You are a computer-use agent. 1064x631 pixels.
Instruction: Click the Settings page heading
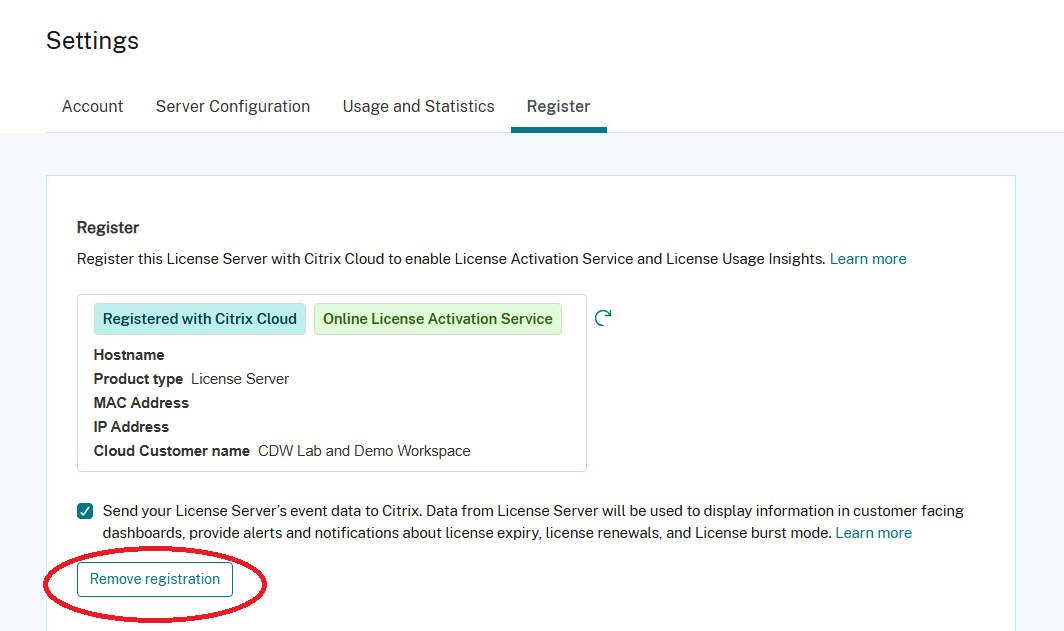tap(92, 41)
